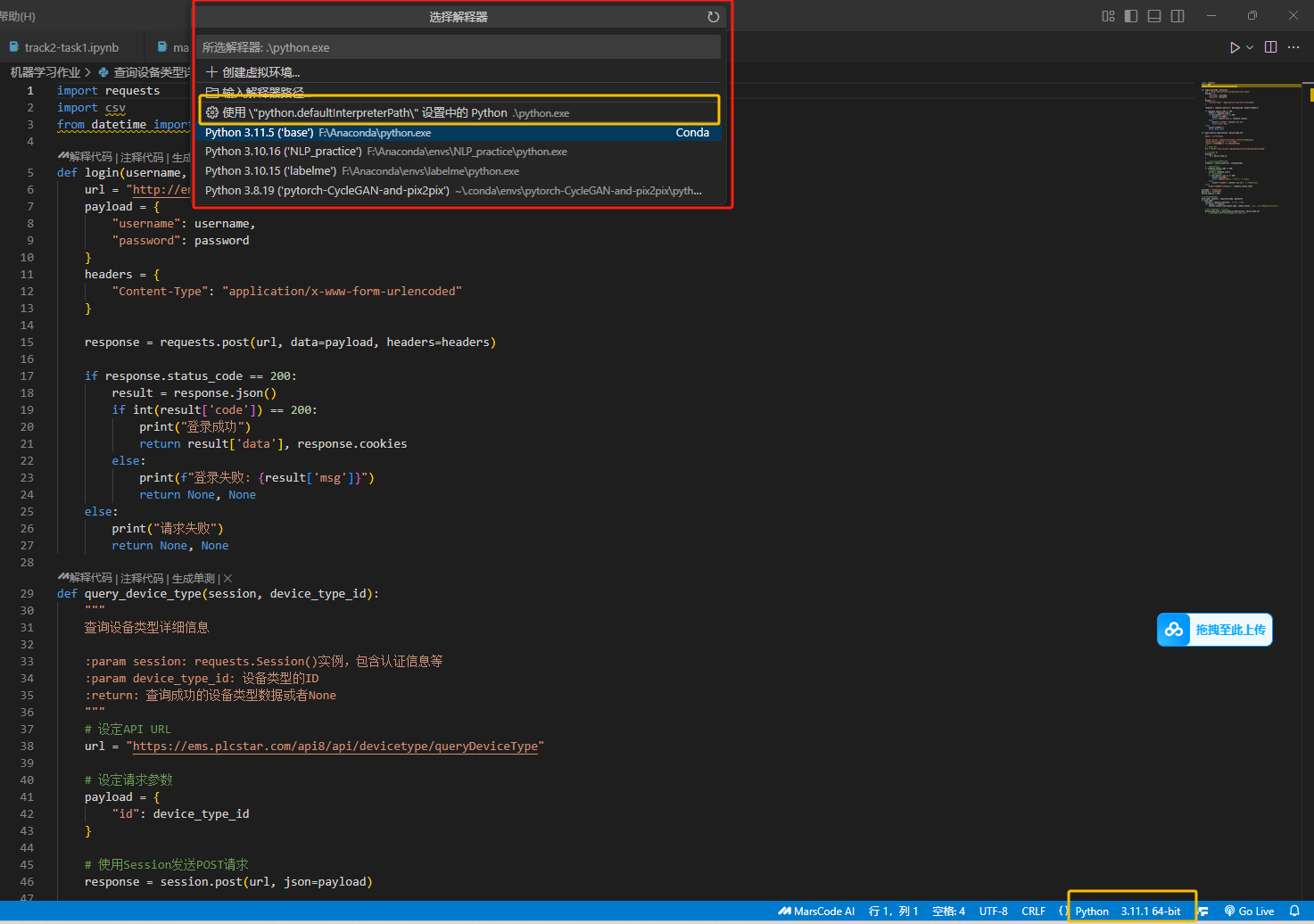Open run options dropdown arrow
Viewport: 1314px width, 924px height.
point(1250,47)
